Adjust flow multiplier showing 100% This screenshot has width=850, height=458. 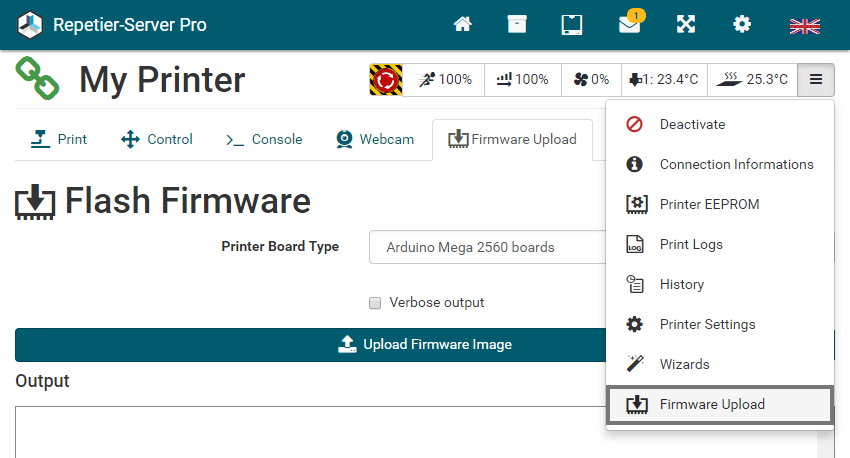[x=523, y=80]
